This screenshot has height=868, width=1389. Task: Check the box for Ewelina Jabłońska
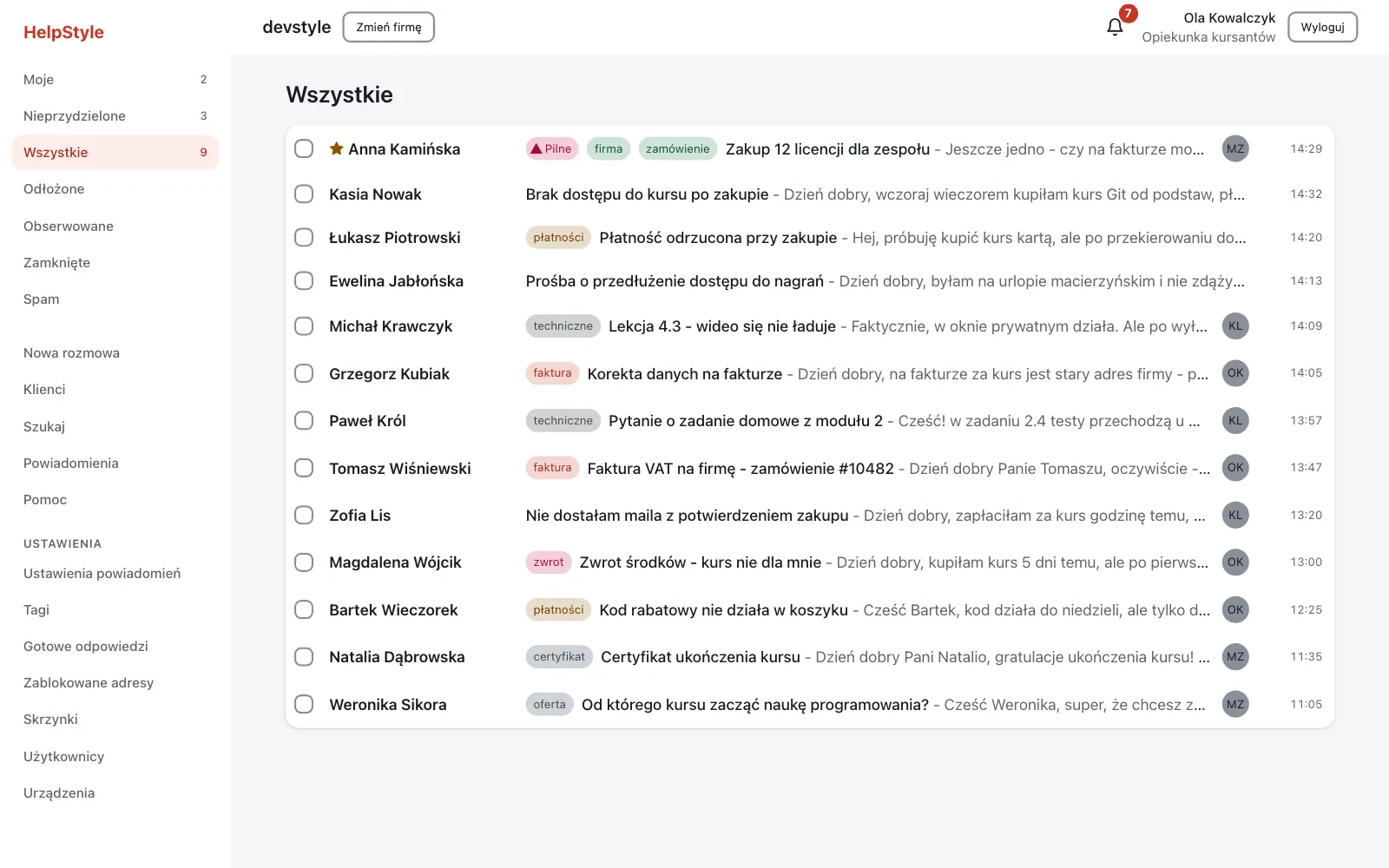(304, 280)
